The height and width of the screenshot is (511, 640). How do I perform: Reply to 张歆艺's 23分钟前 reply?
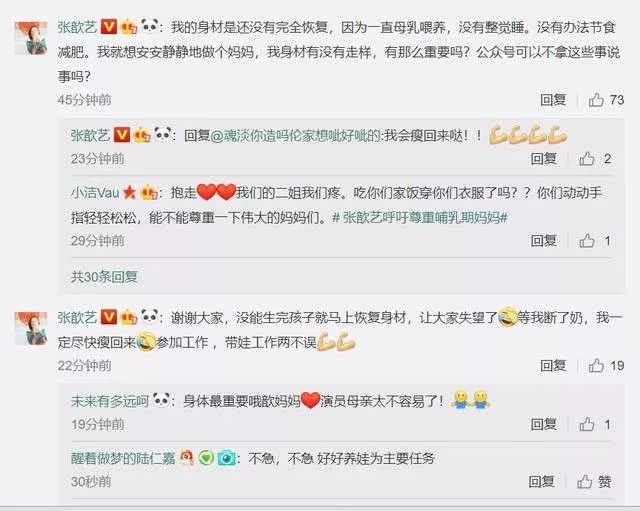coord(544,159)
